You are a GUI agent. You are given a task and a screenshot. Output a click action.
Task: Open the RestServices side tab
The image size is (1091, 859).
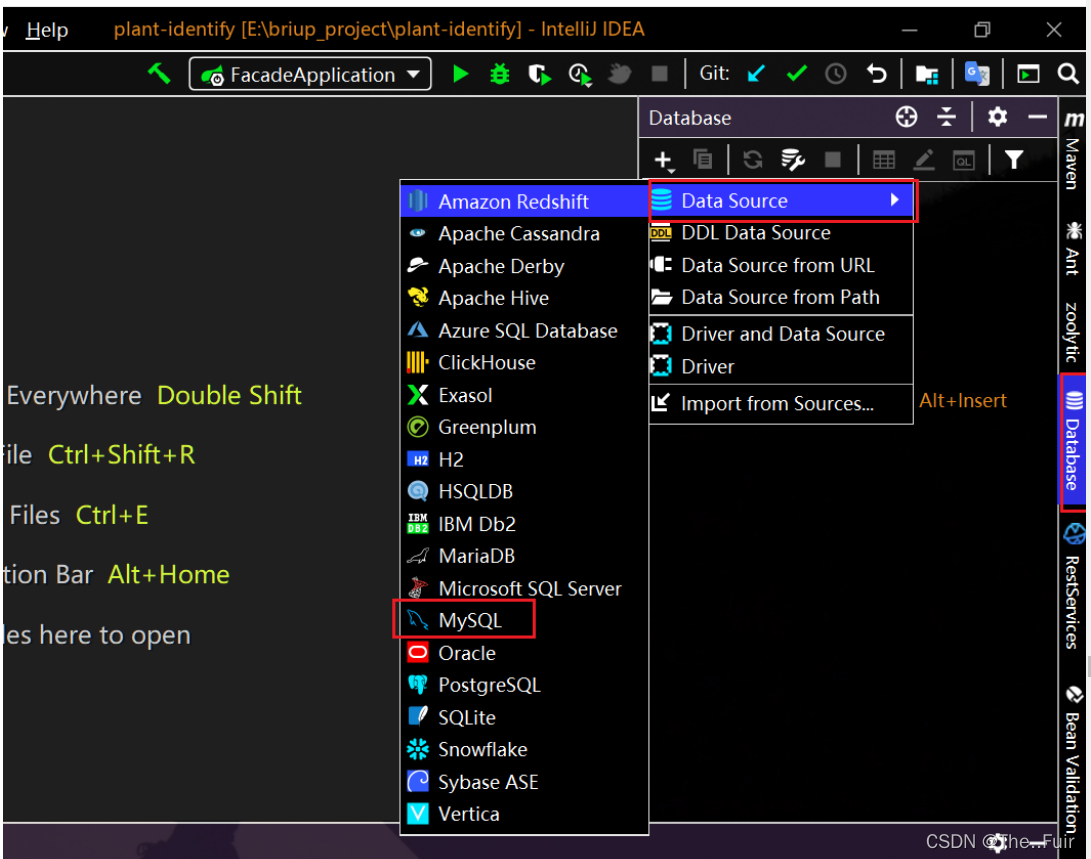(1073, 586)
